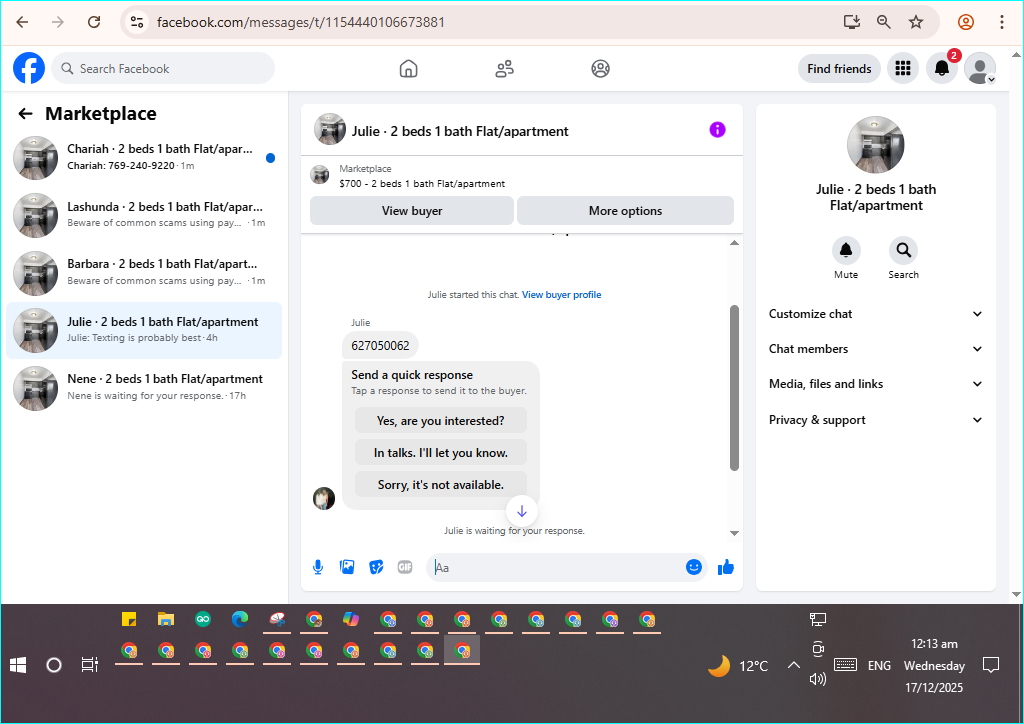1024x724 pixels.
Task: Go to Facebook home via the logo
Action: pyautogui.click(x=29, y=68)
